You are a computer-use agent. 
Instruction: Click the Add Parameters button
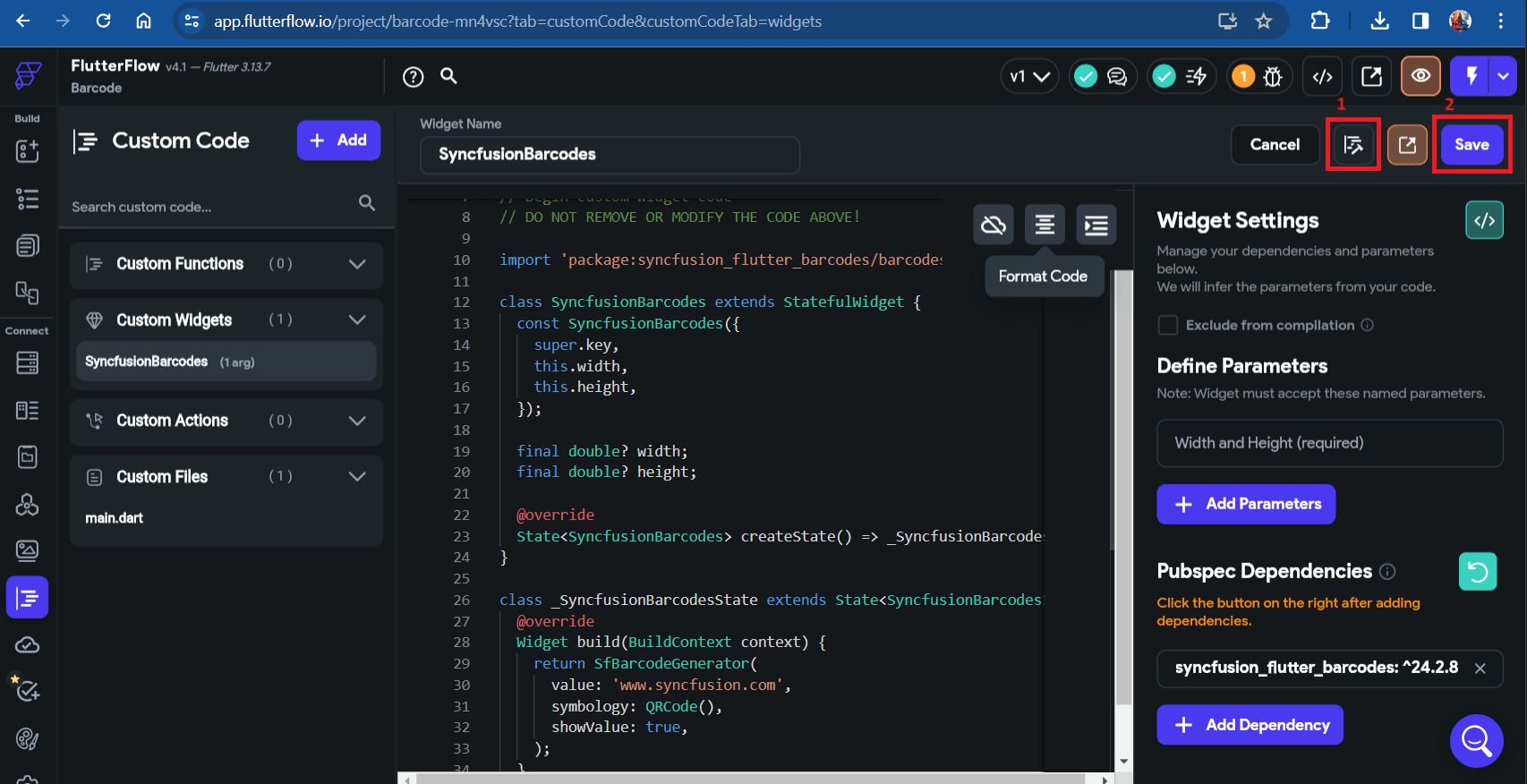click(1246, 505)
